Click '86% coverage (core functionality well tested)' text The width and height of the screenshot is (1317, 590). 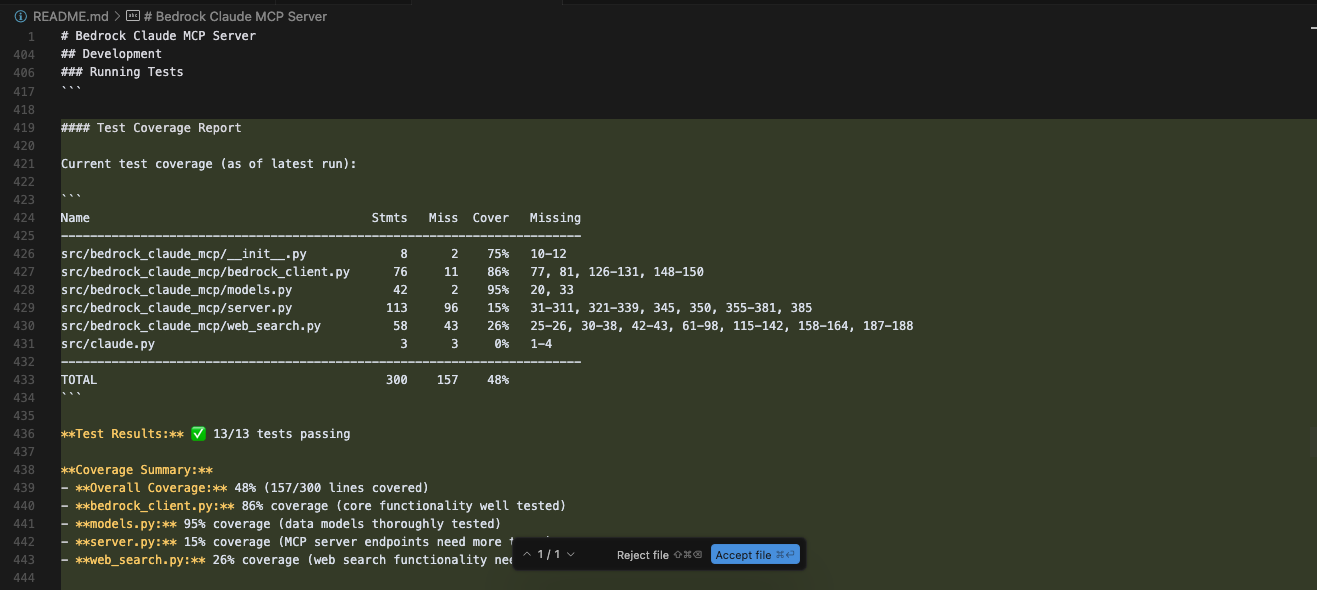[404, 506]
